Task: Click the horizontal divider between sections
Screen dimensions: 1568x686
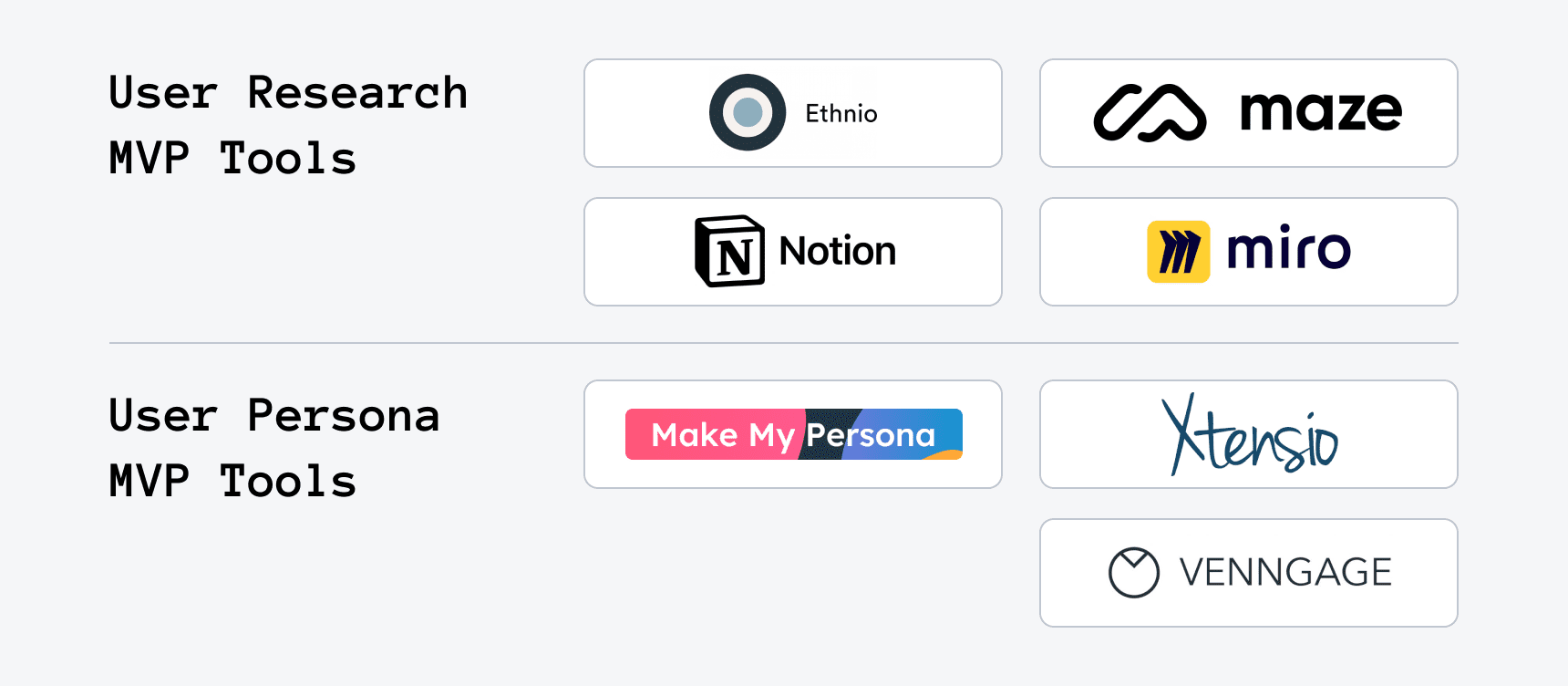Action: pyautogui.click(x=784, y=343)
